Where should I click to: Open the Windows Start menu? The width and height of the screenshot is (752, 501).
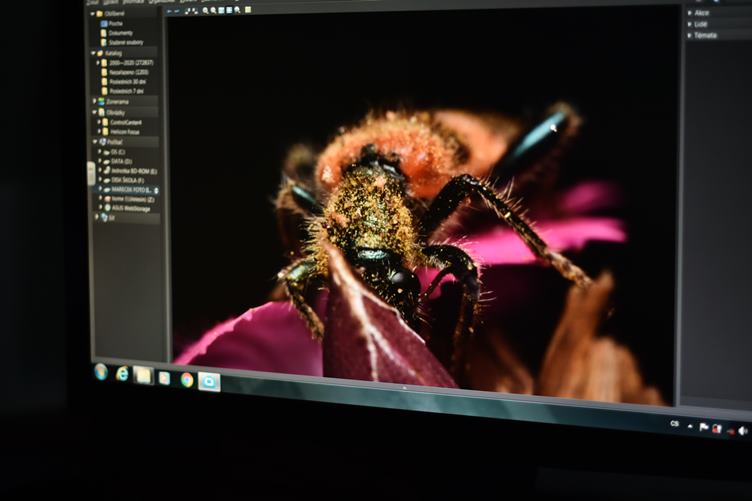(101, 372)
